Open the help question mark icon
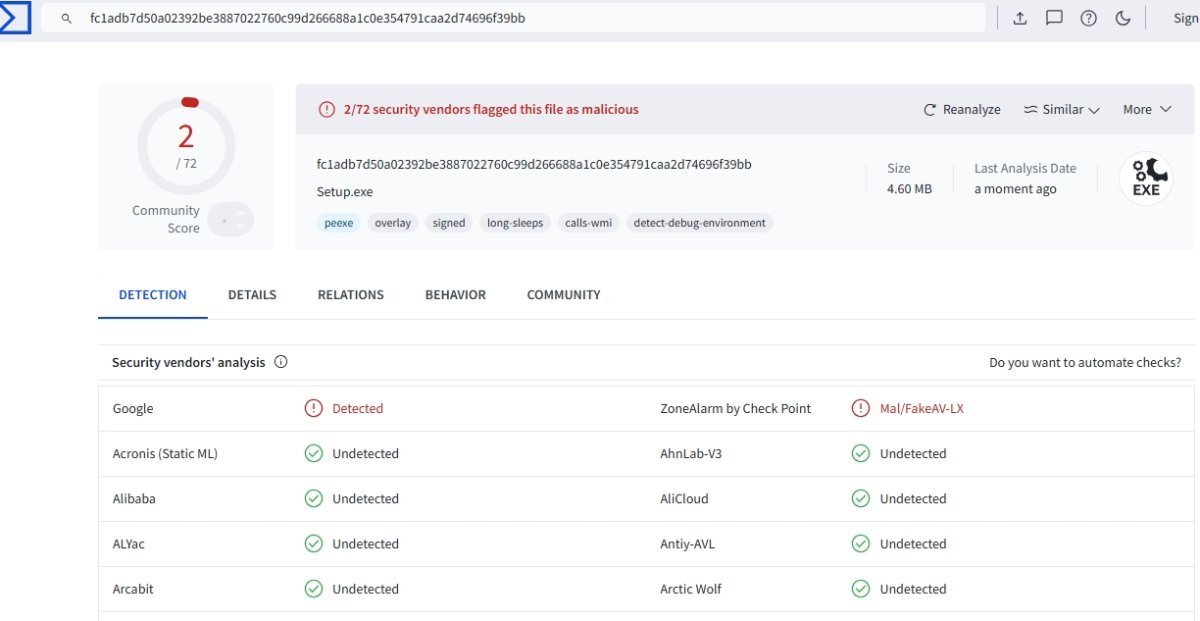This screenshot has height=621, width=1200. [1089, 18]
